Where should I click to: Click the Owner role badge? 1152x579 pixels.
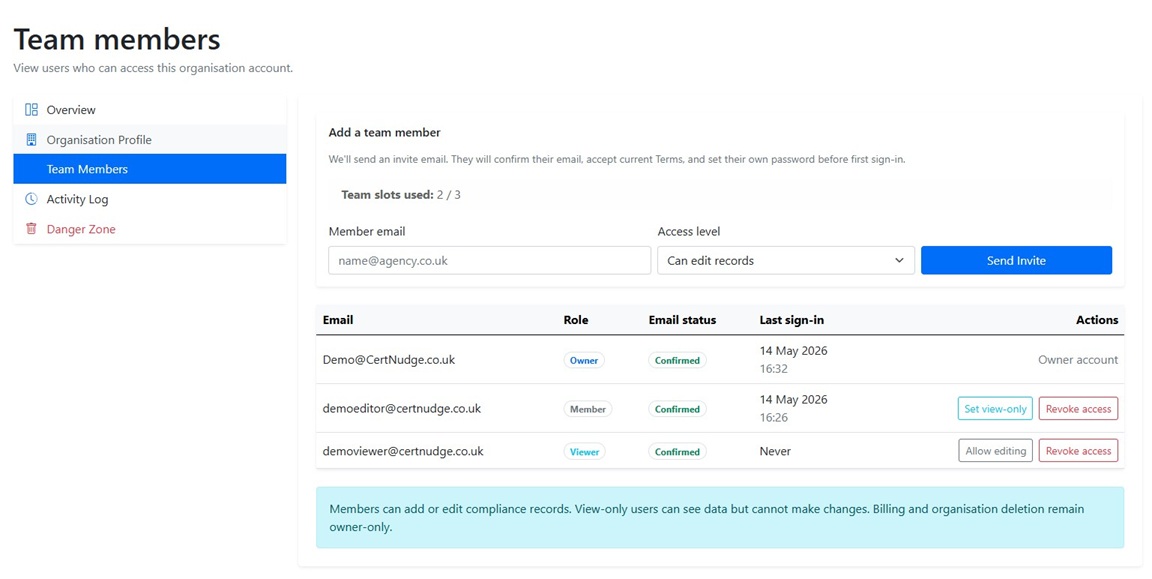coord(584,361)
